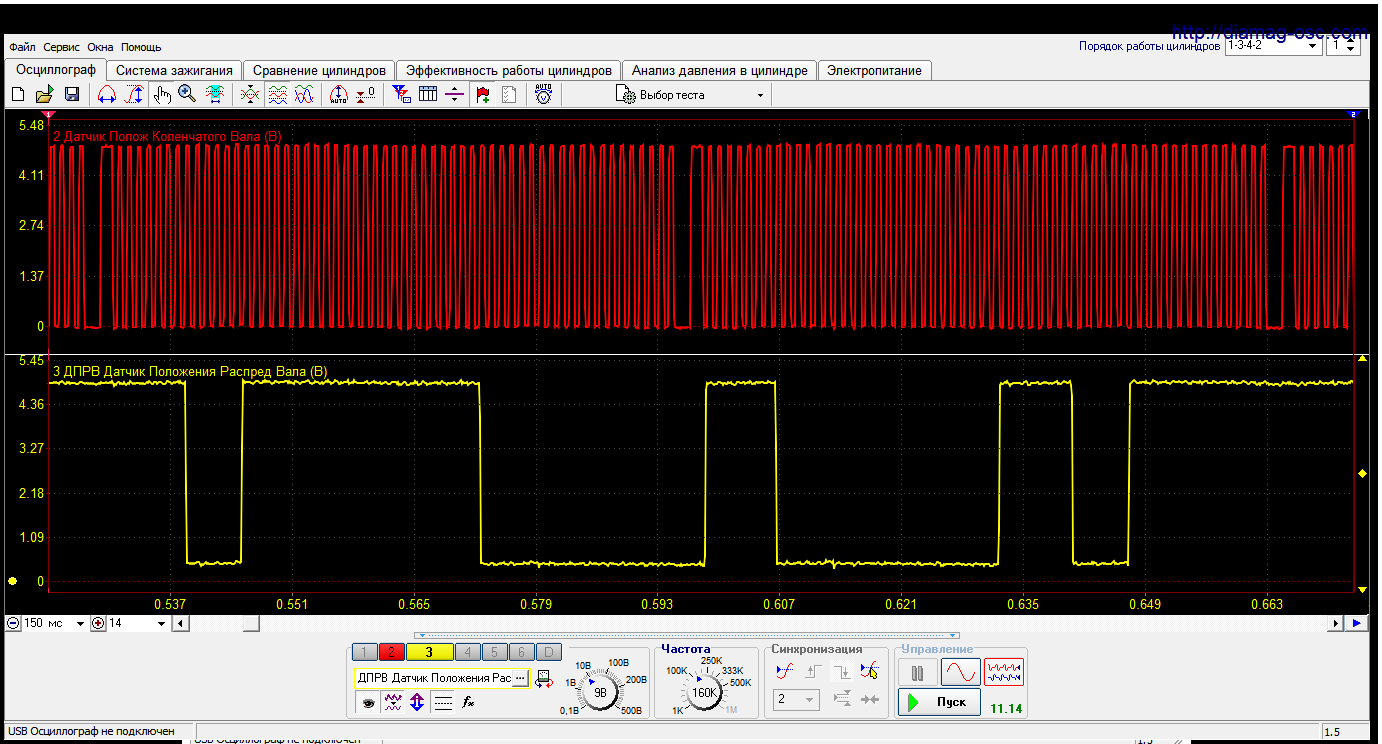Add a flag marker
This screenshot has width=1382, height=744.
[483, 94]
